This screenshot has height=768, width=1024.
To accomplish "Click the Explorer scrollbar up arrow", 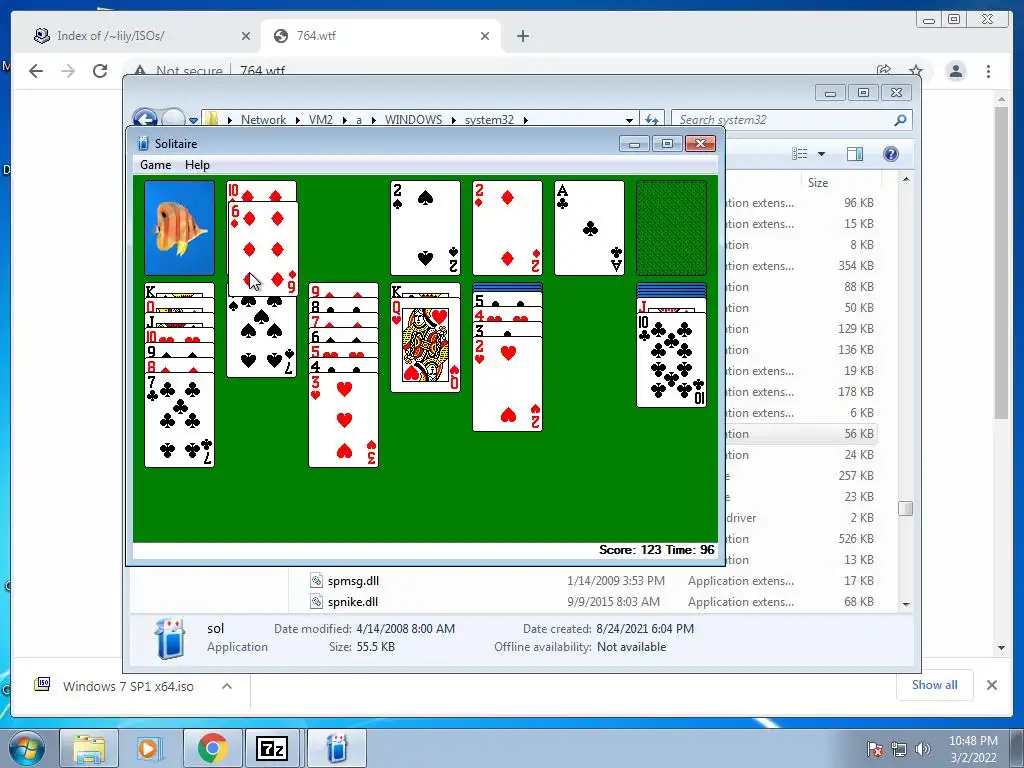I will (x=906, y=179).
